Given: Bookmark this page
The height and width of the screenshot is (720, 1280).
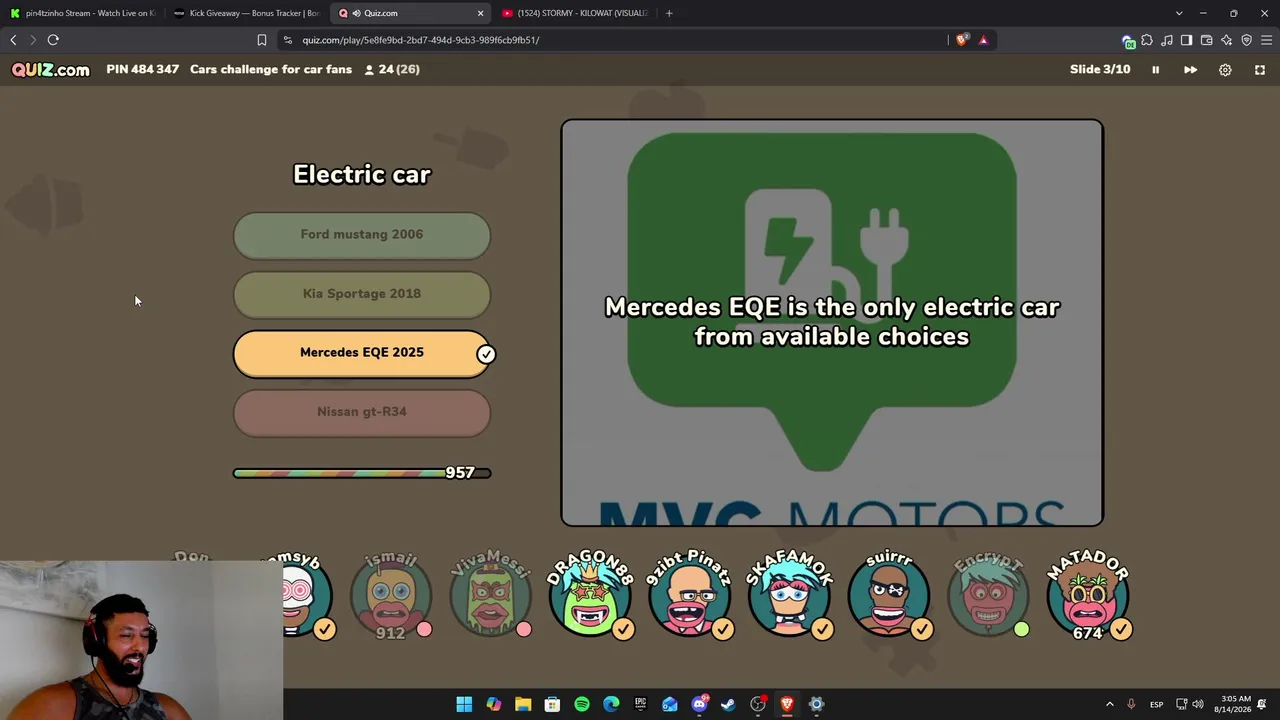Looking at the screenshot, I should (262, 40).
